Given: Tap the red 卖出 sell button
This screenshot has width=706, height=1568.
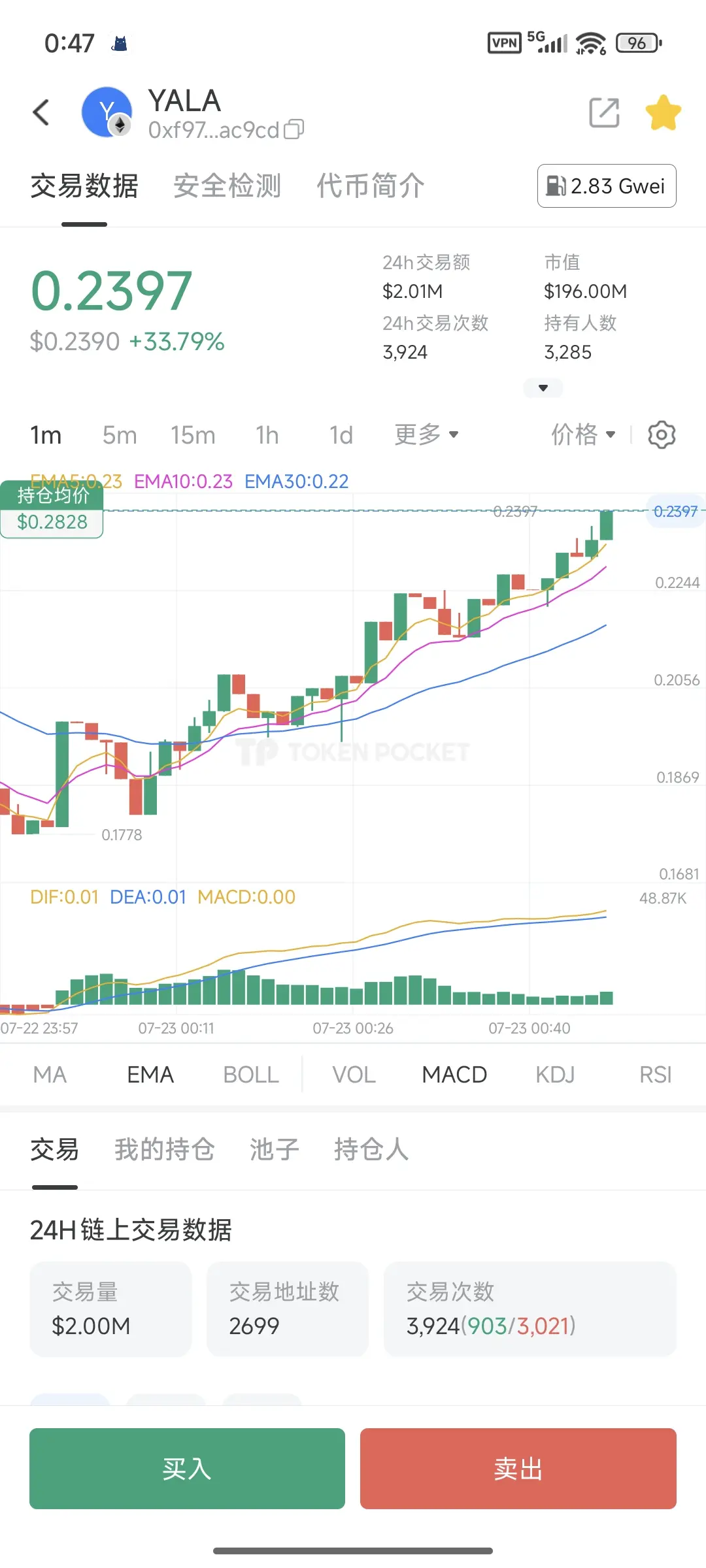Looking at the screenshot, I should 518,1469.
